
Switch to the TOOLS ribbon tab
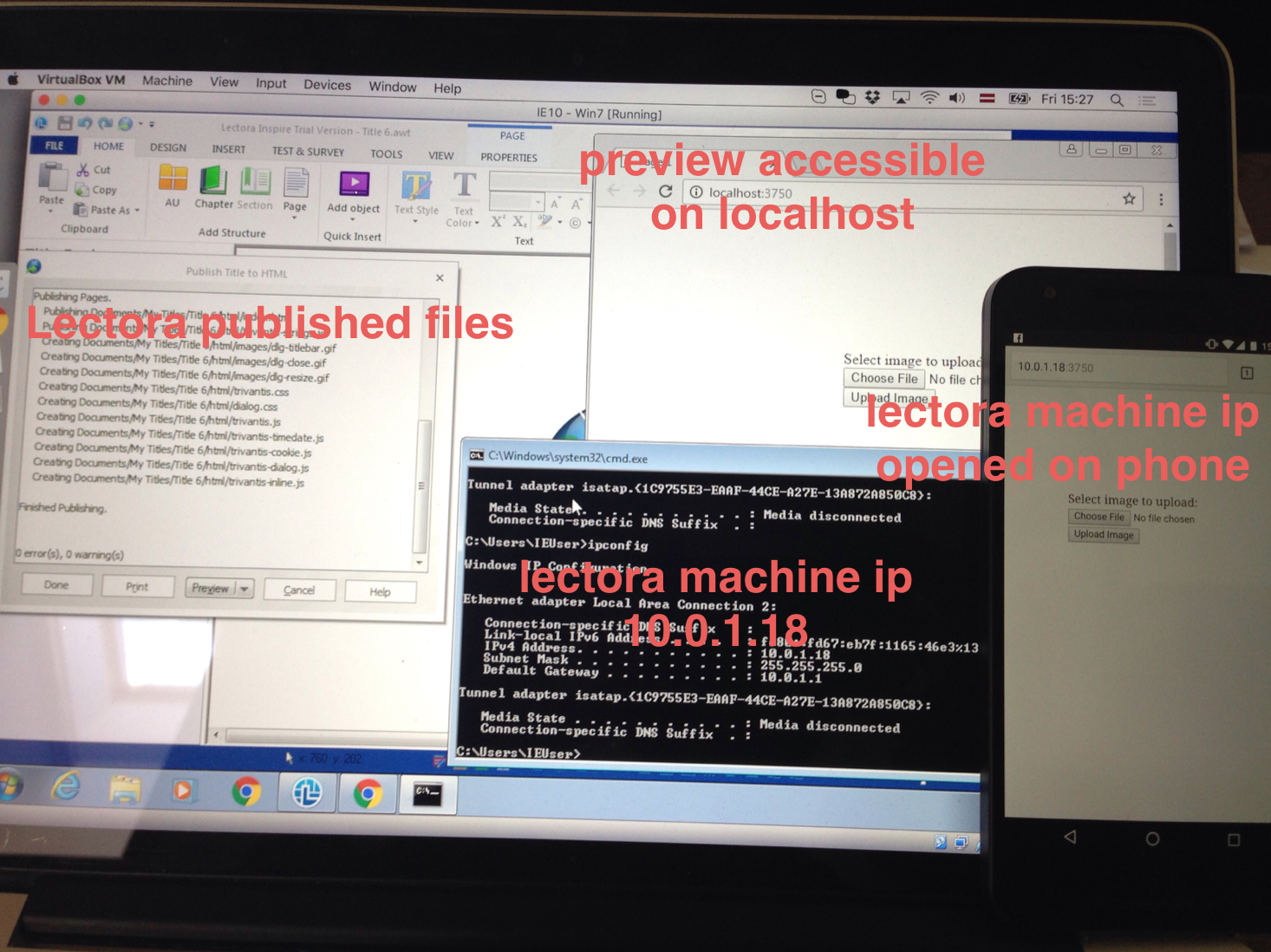387,153
